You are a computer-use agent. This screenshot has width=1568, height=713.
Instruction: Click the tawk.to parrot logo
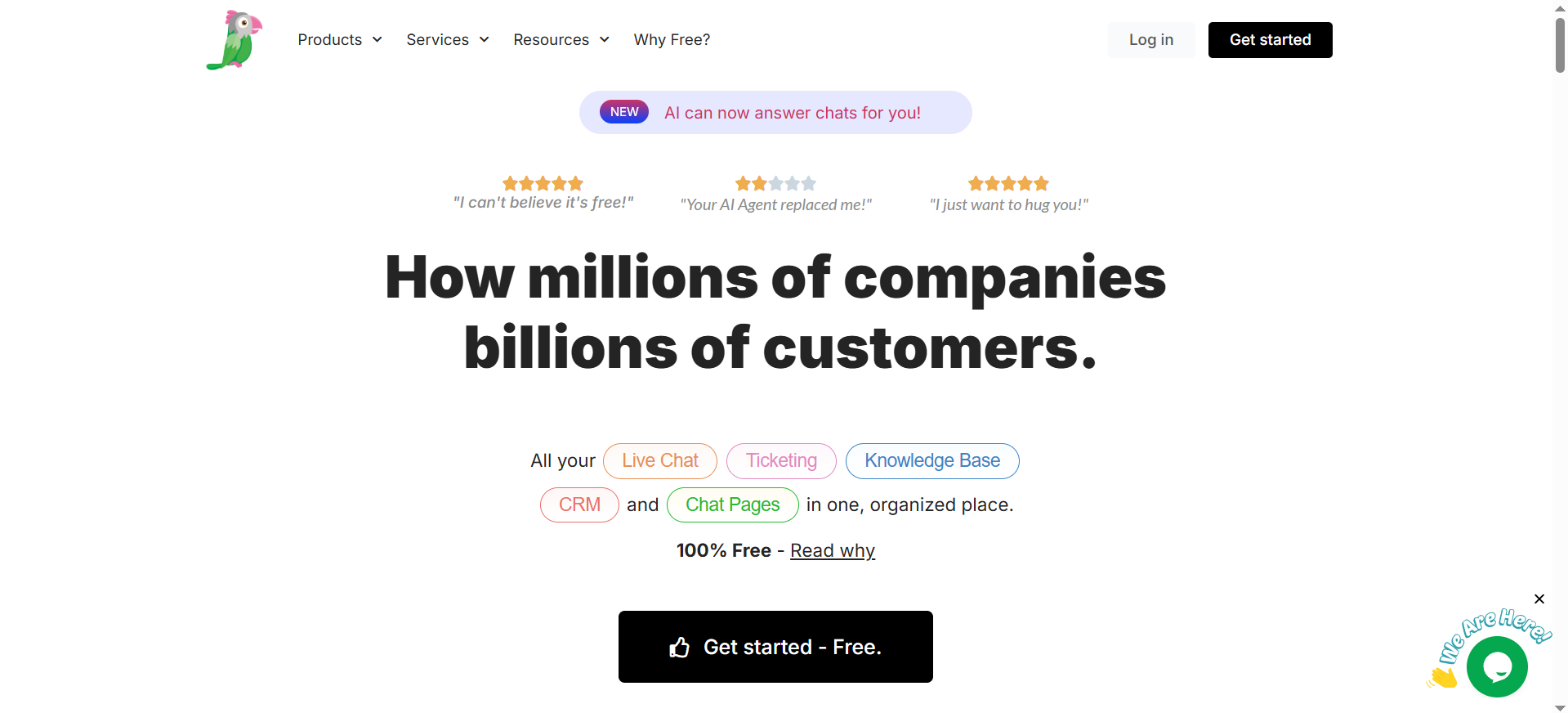tap(235, 40)
